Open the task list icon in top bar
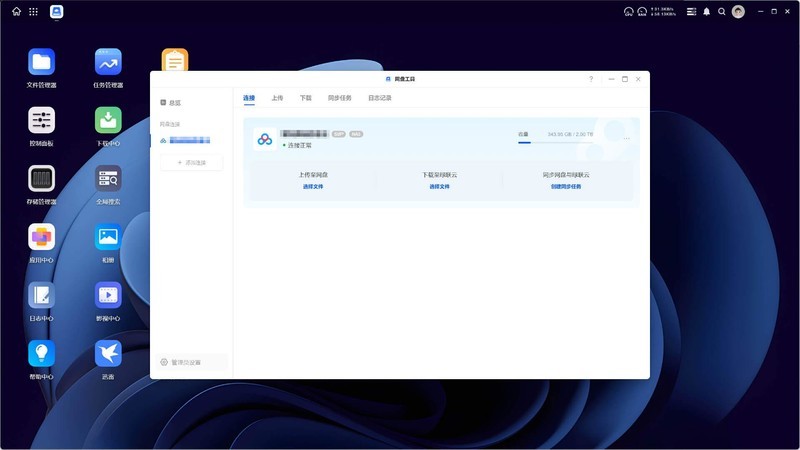The image size is (800, 450). [691, 11]
